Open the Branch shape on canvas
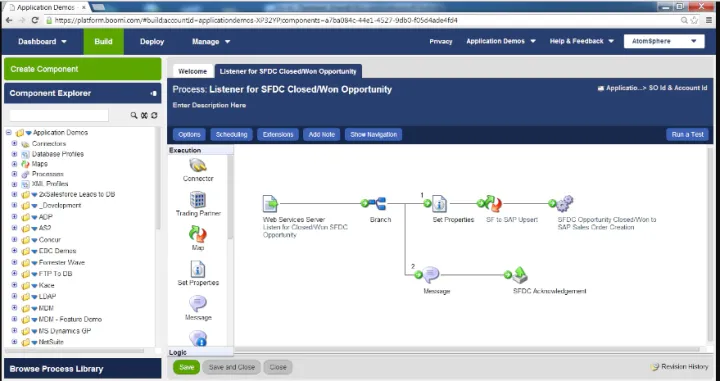The height and width of the screenshot is (381, 720). click(380, 203)
